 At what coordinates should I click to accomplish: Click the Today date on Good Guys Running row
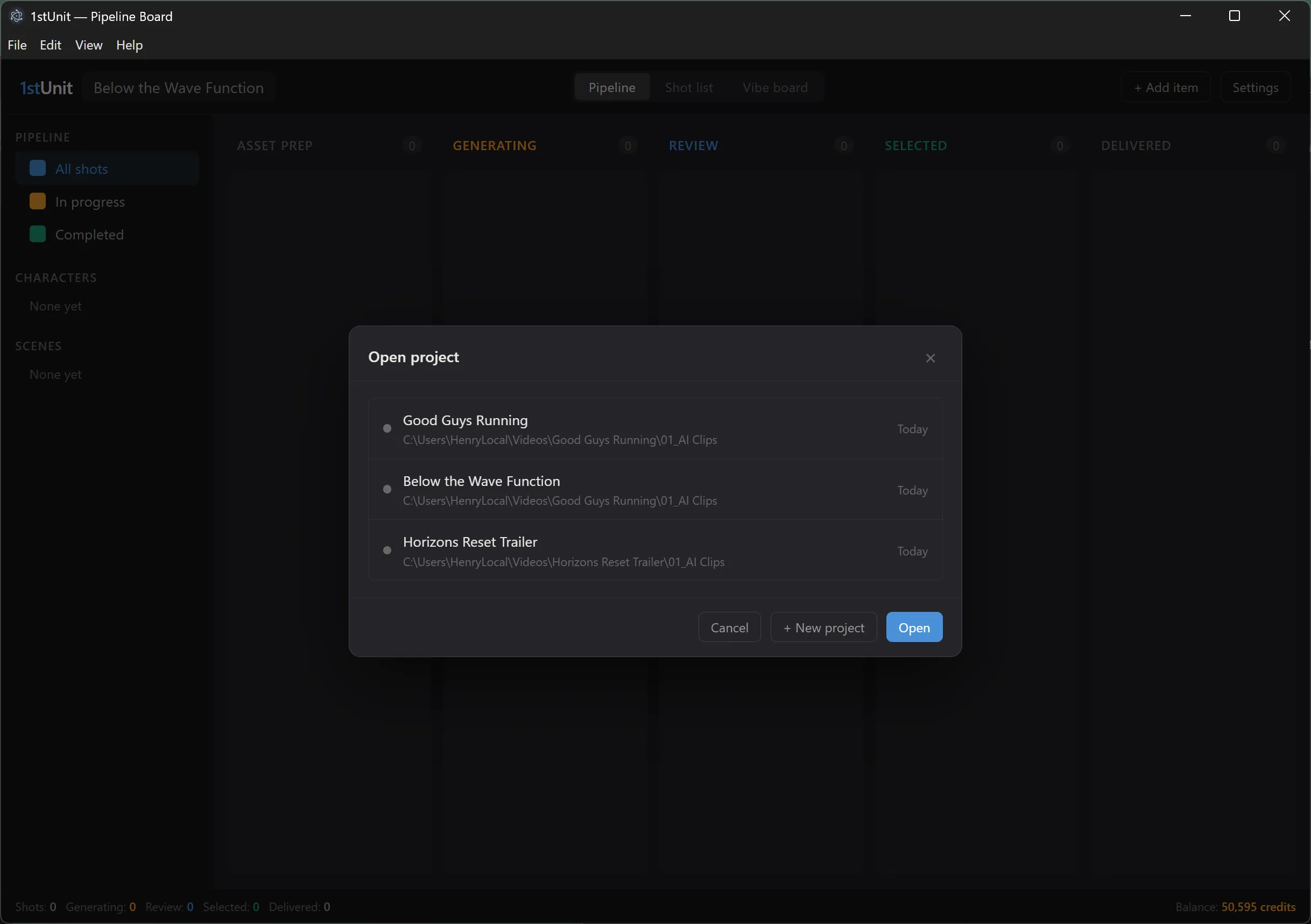(912, 429)
